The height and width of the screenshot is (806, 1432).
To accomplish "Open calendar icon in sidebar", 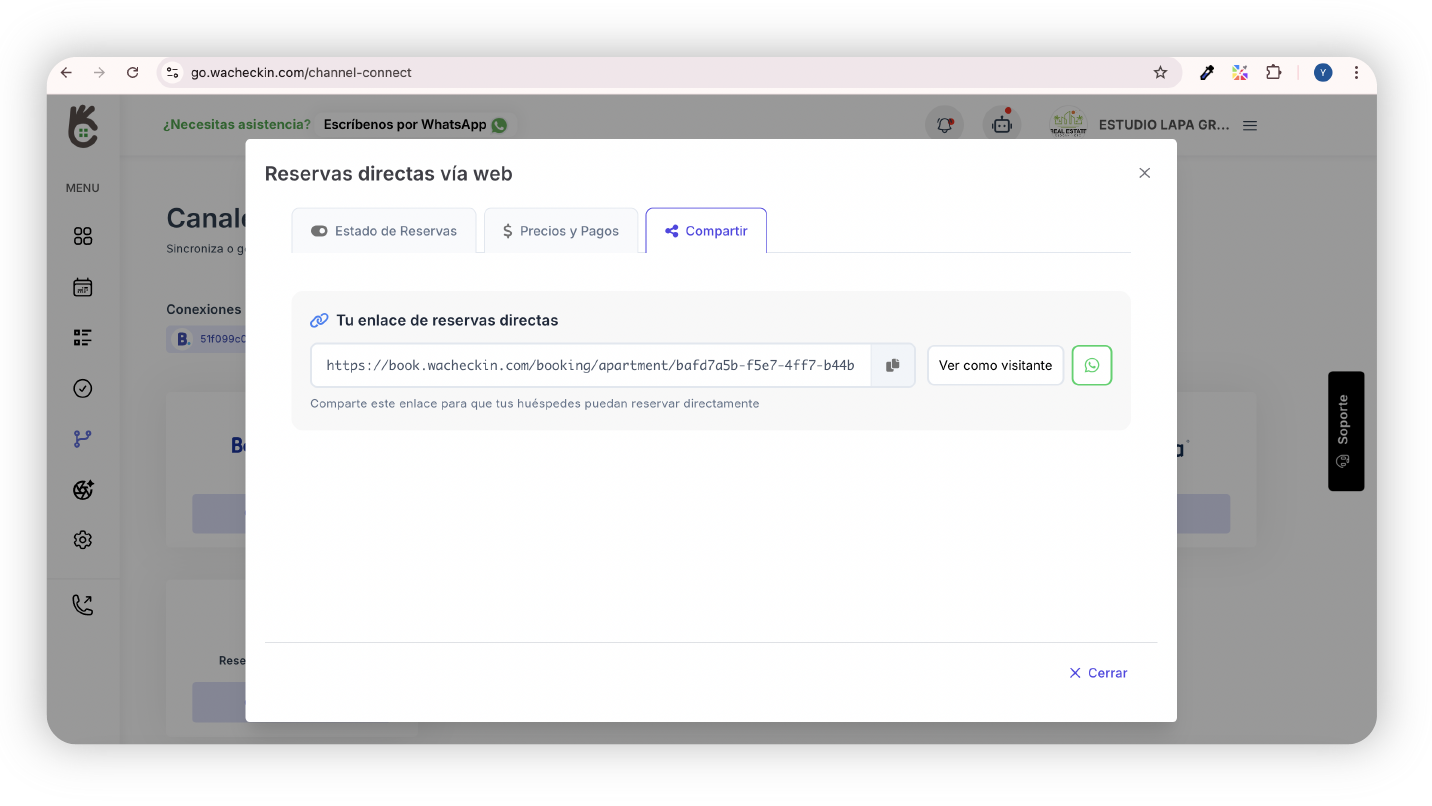I will point(83,287).
